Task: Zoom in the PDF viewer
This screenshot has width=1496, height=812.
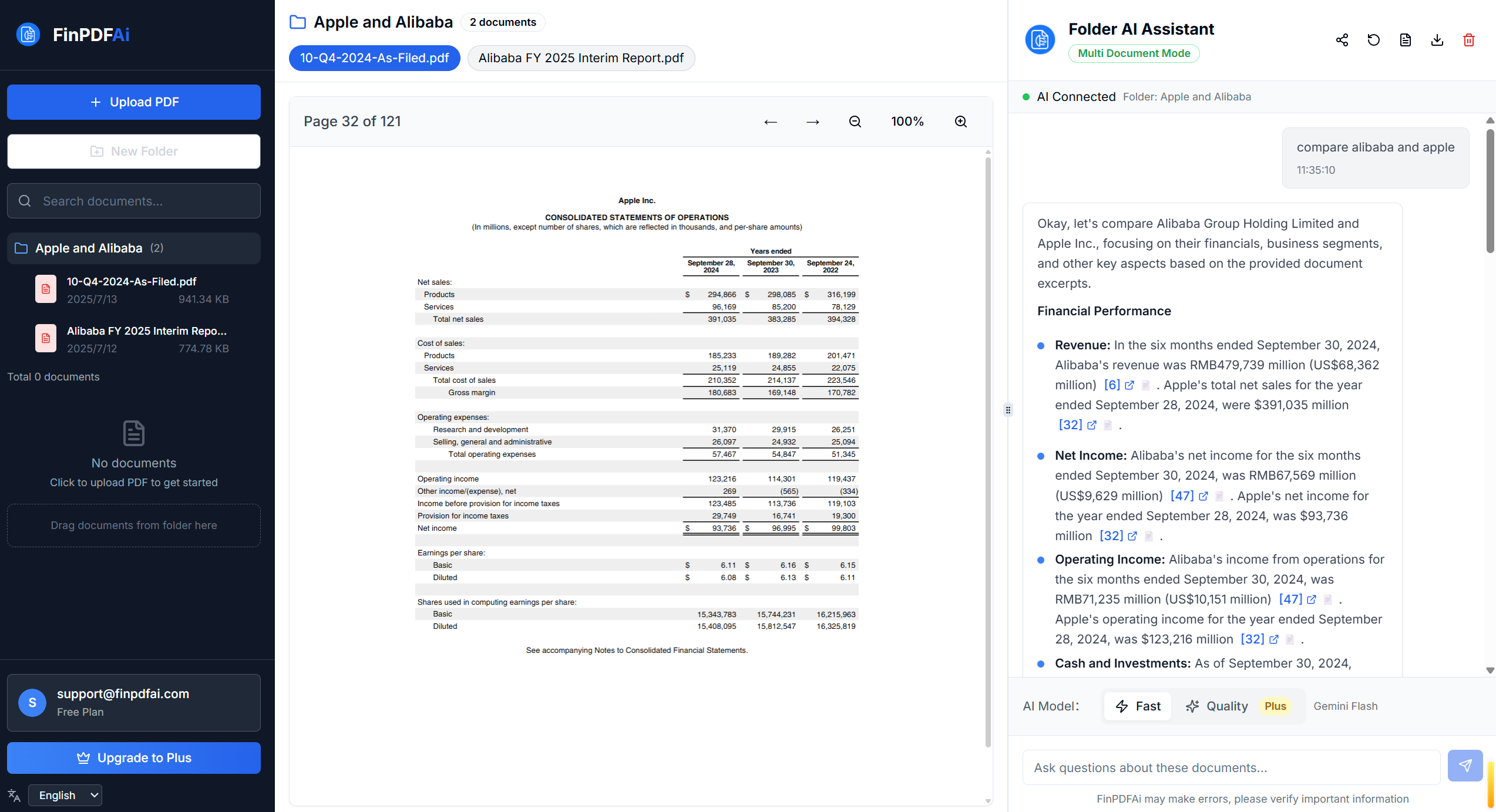Action: [x=961, y=122]
